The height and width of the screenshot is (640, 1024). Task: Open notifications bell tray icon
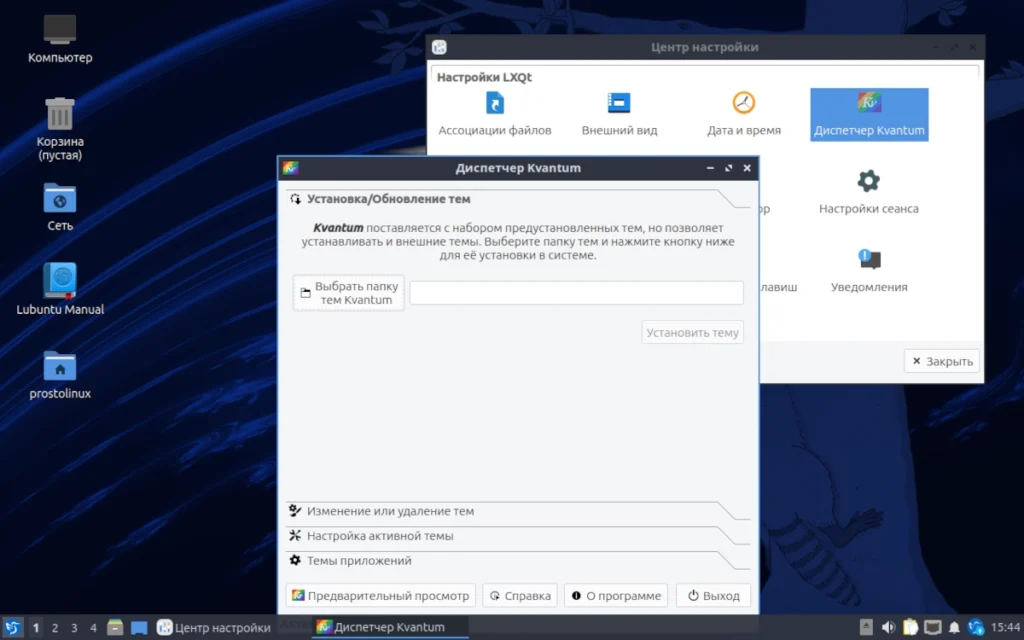[x=954, y=628]
